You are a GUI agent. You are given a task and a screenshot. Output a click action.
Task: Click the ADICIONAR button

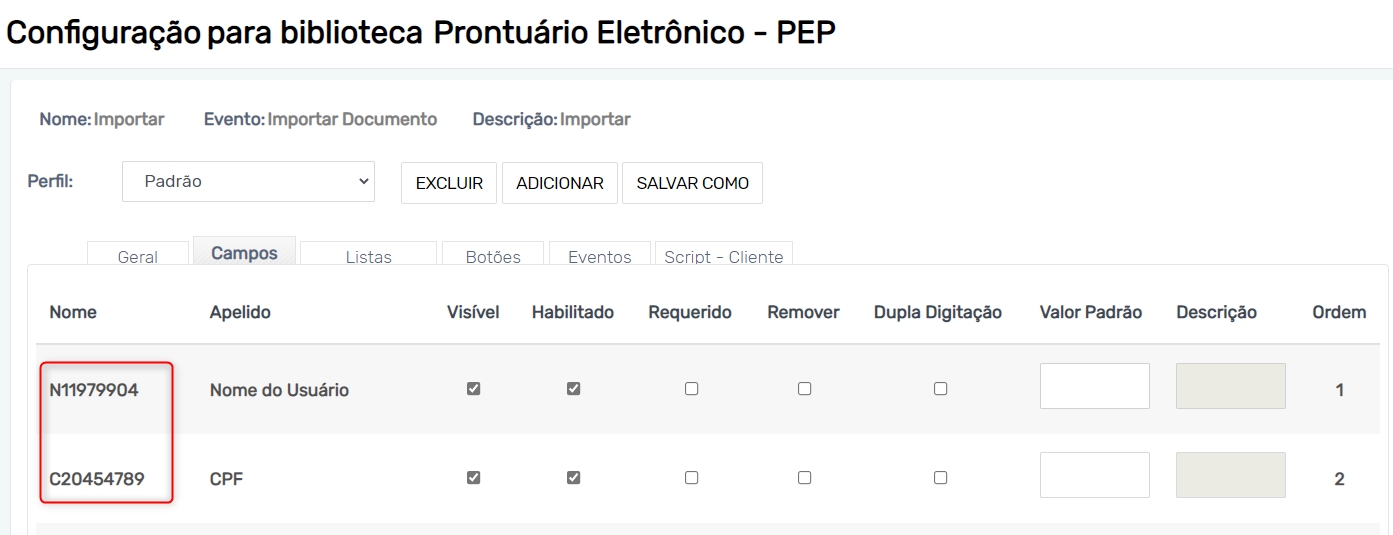pyautogui.click(x=560, y=183)
